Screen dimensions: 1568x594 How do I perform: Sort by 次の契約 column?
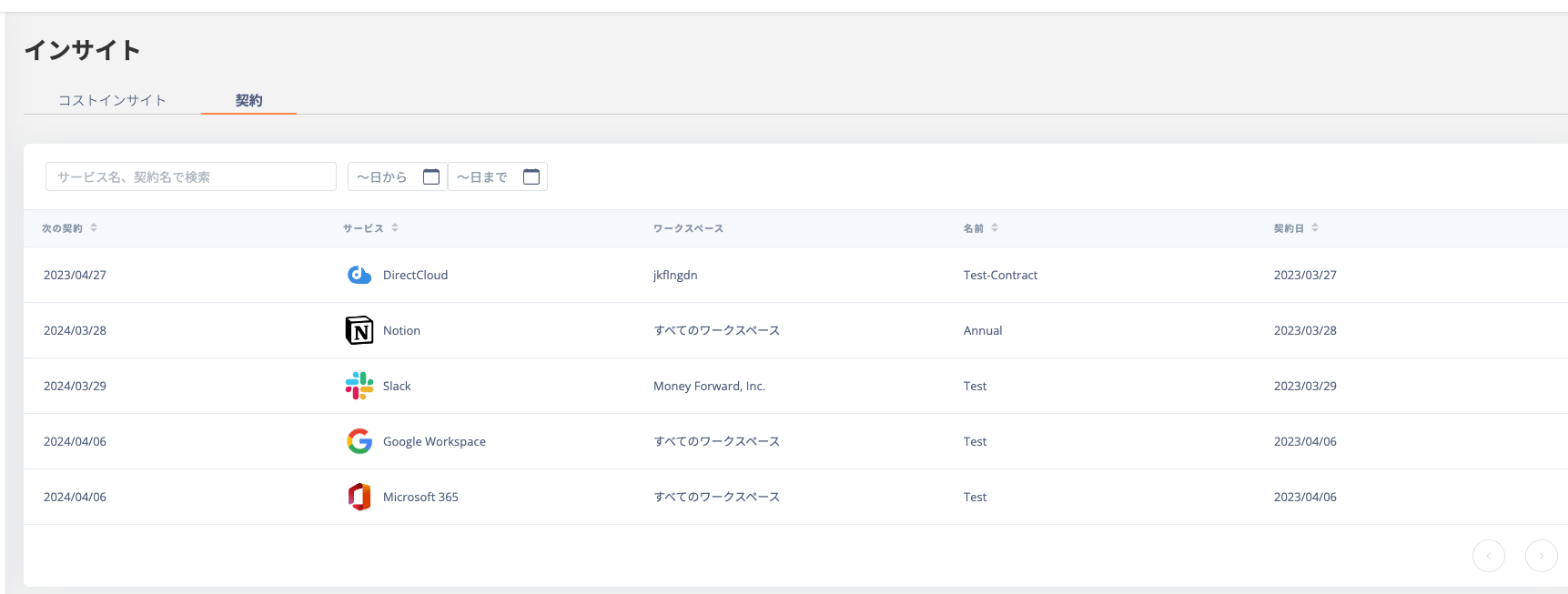click(x=94, y=227)
